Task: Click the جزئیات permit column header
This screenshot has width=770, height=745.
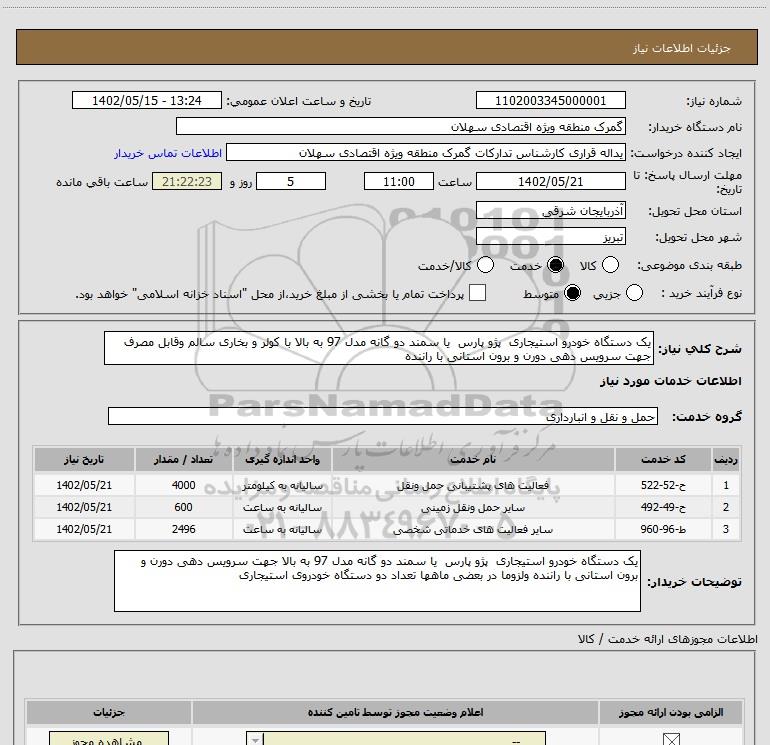Action: tap(109, 712)
